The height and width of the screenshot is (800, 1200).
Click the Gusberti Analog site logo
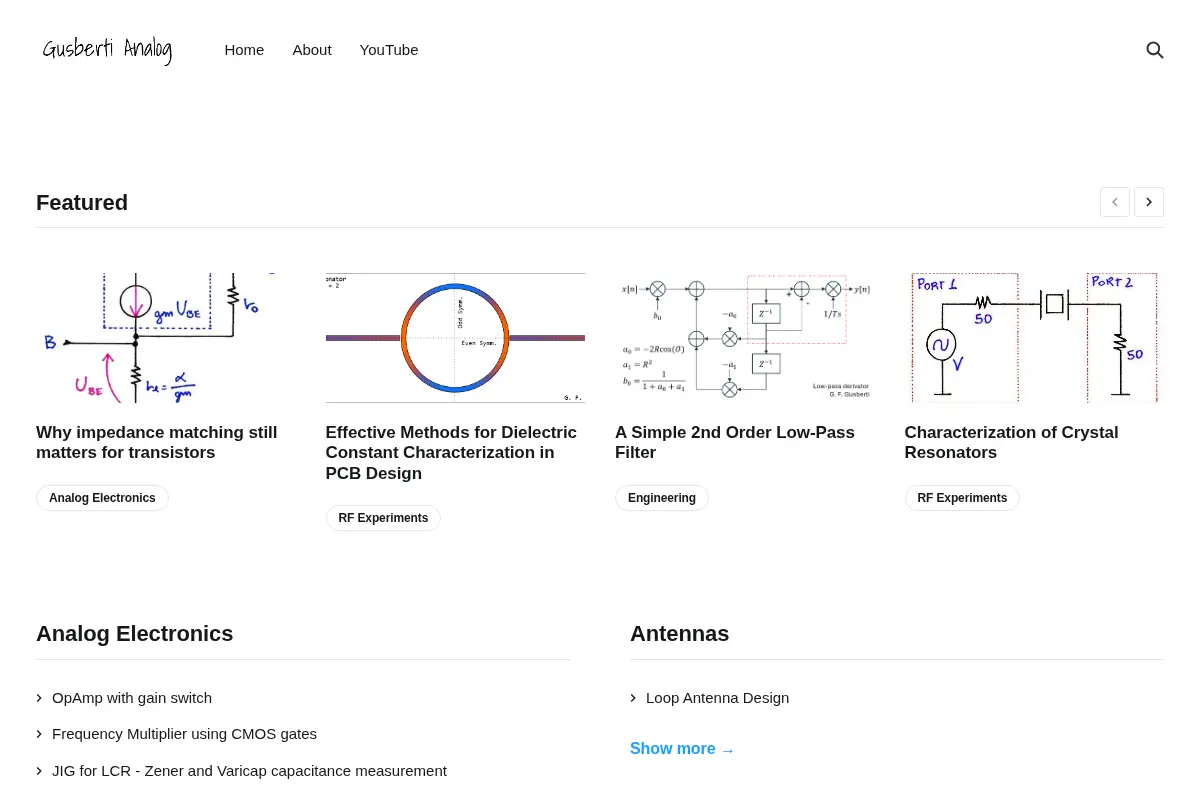(107, 50)
